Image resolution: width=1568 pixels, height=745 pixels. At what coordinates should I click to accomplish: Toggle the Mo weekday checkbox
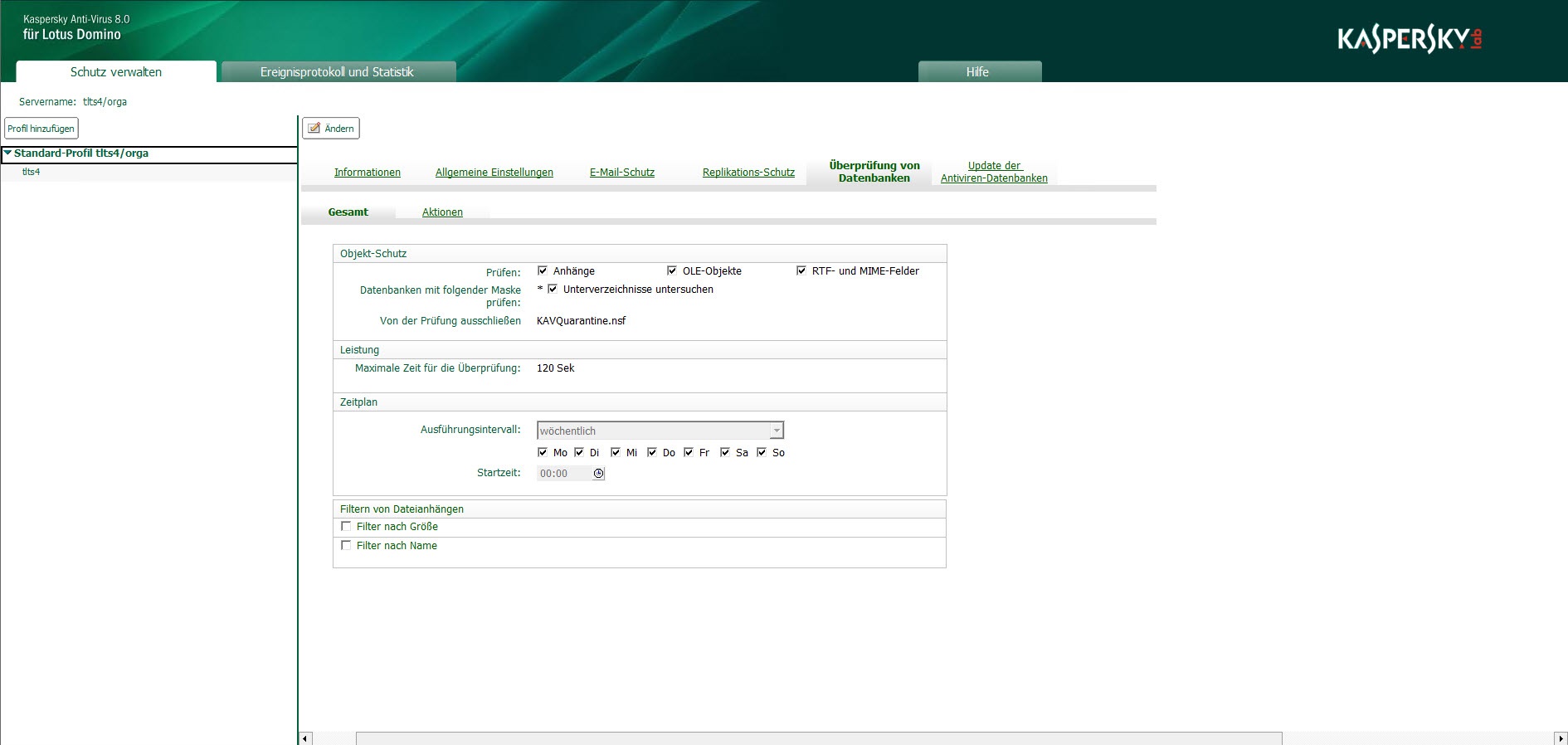click(543, 452)
